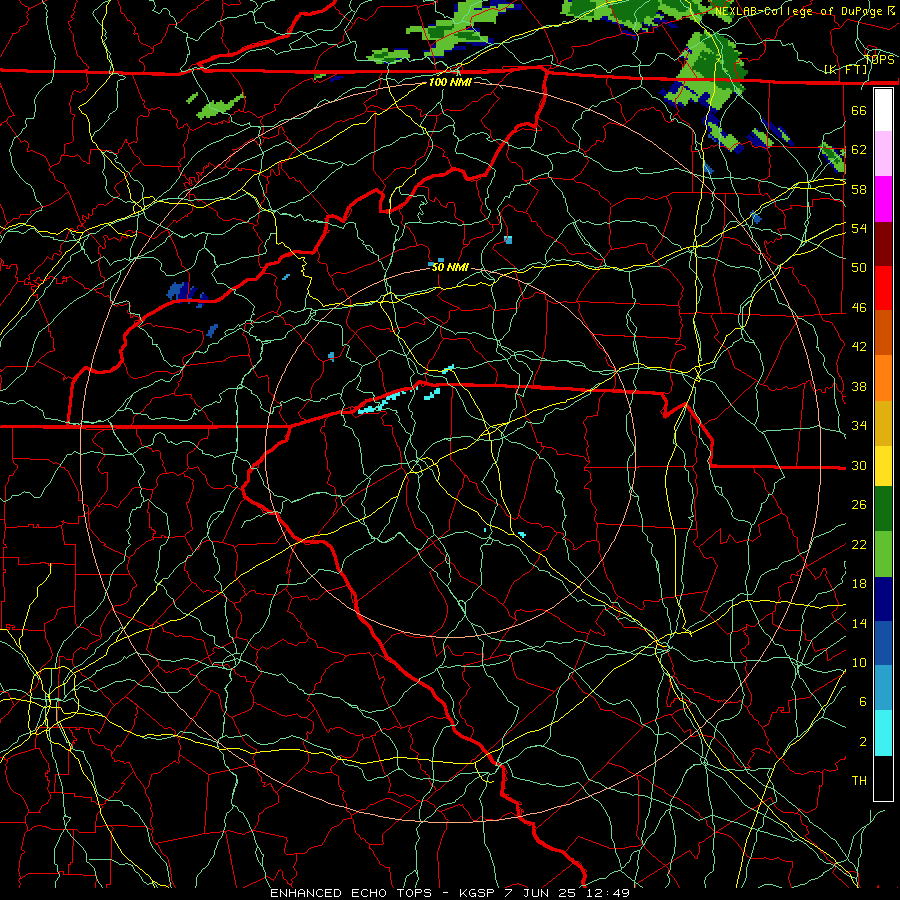This screenshot has height=900, width=900.
Task: Click the legend value "42"
Action: click(x=859, y=347)
